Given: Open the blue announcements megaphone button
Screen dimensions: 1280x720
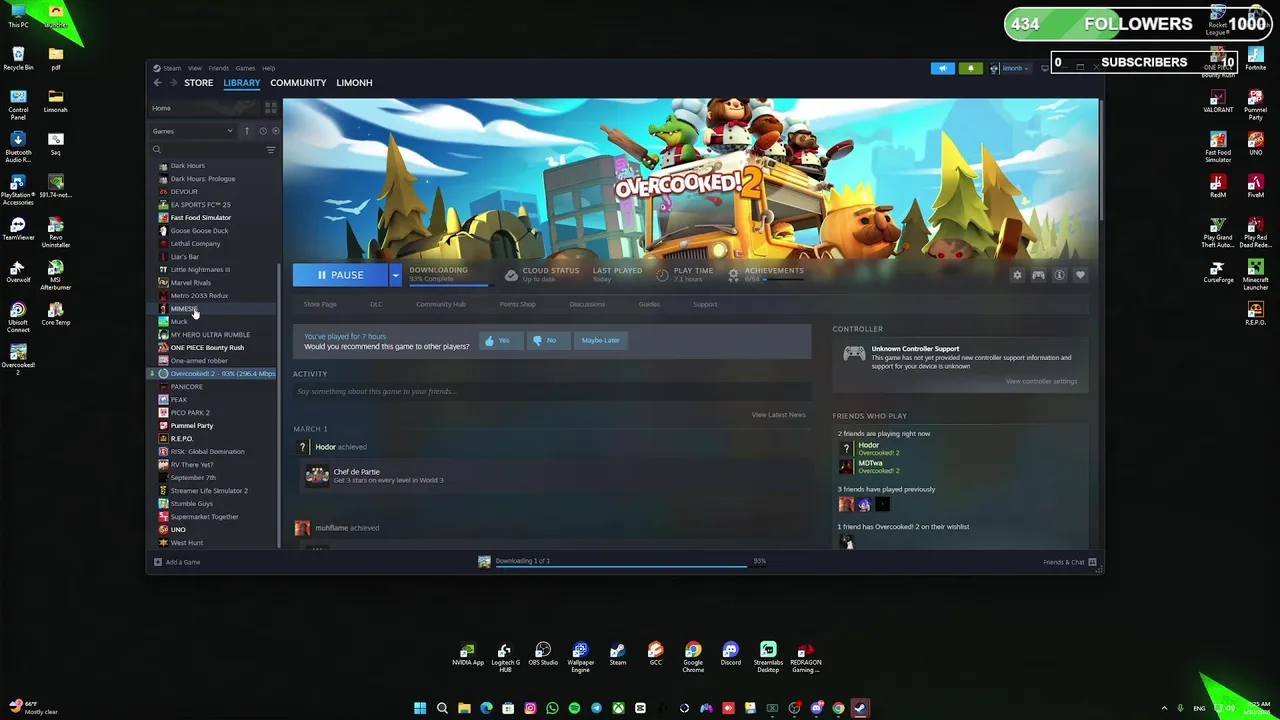Looking at the screenshot, I should click(943, 69).
